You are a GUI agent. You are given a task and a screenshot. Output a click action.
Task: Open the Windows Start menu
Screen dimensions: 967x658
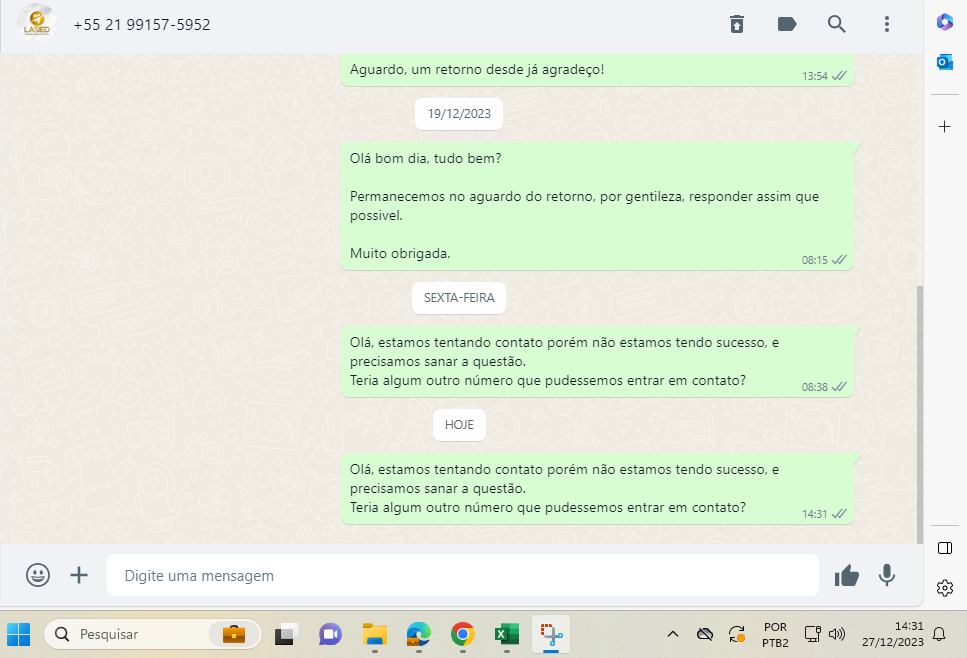tap(19, 634)
